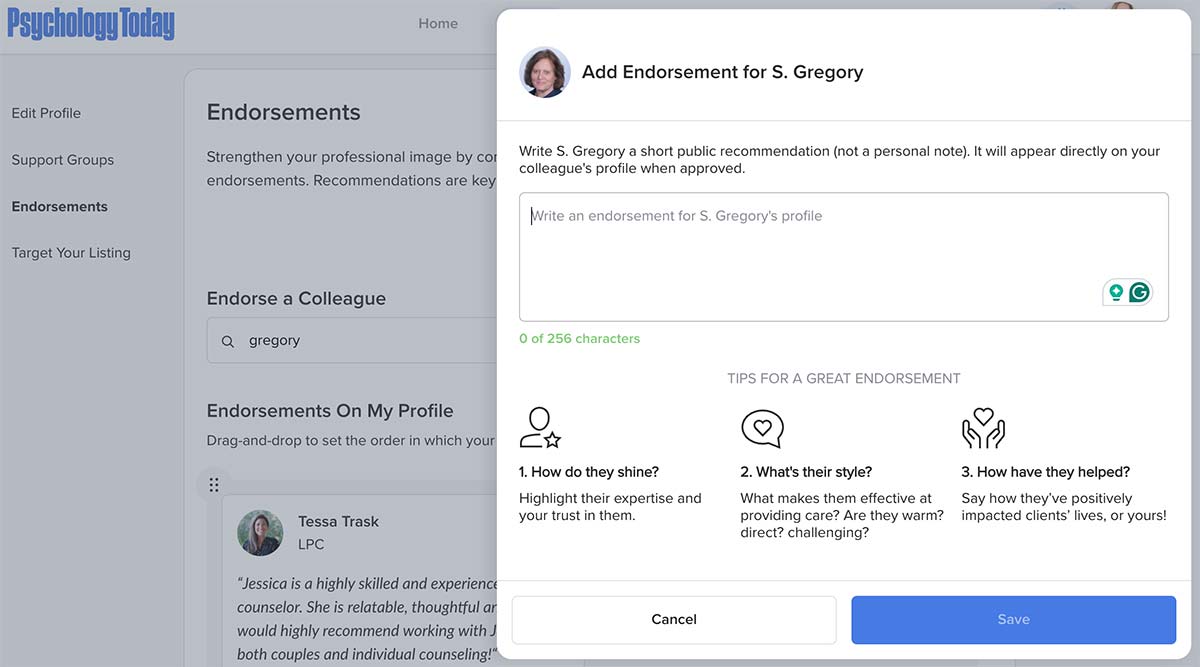Click the Psychology Today logo
1200x667 pixels.
point(90,23)
